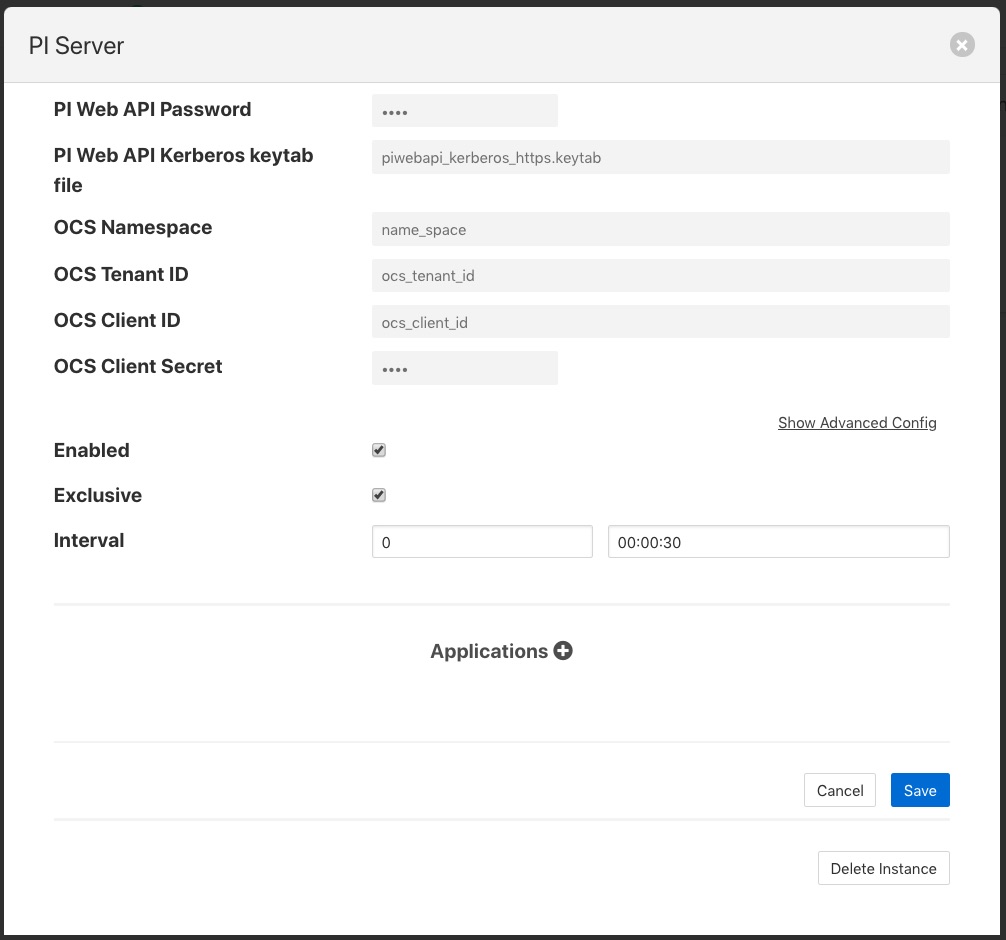Focus the PI Web API Password field
This screenshot has width=1006, height=940.
[x=464, y=111]
